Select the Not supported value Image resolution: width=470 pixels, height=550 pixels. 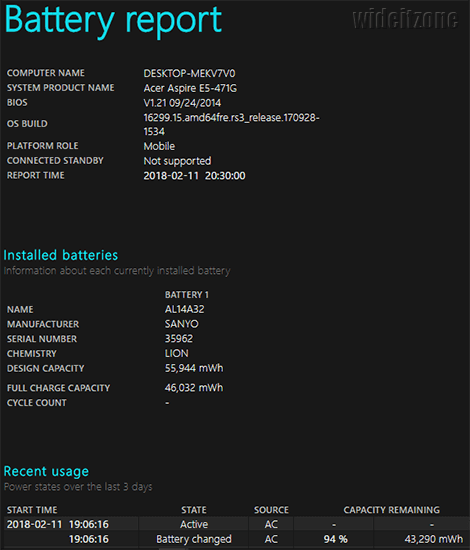point(177,161)
